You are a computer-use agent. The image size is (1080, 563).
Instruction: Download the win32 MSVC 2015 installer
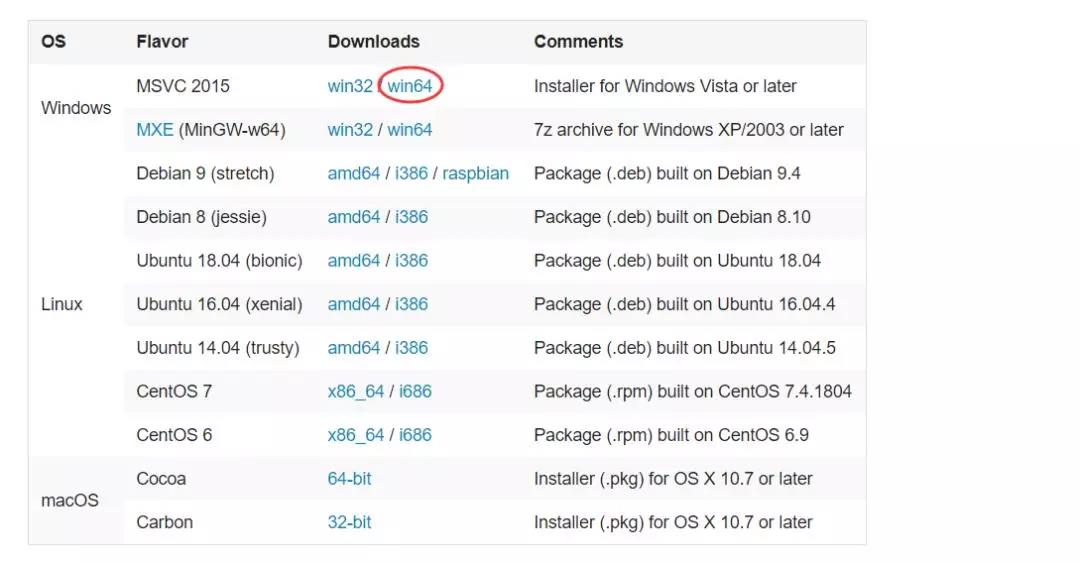pos(350,86)
